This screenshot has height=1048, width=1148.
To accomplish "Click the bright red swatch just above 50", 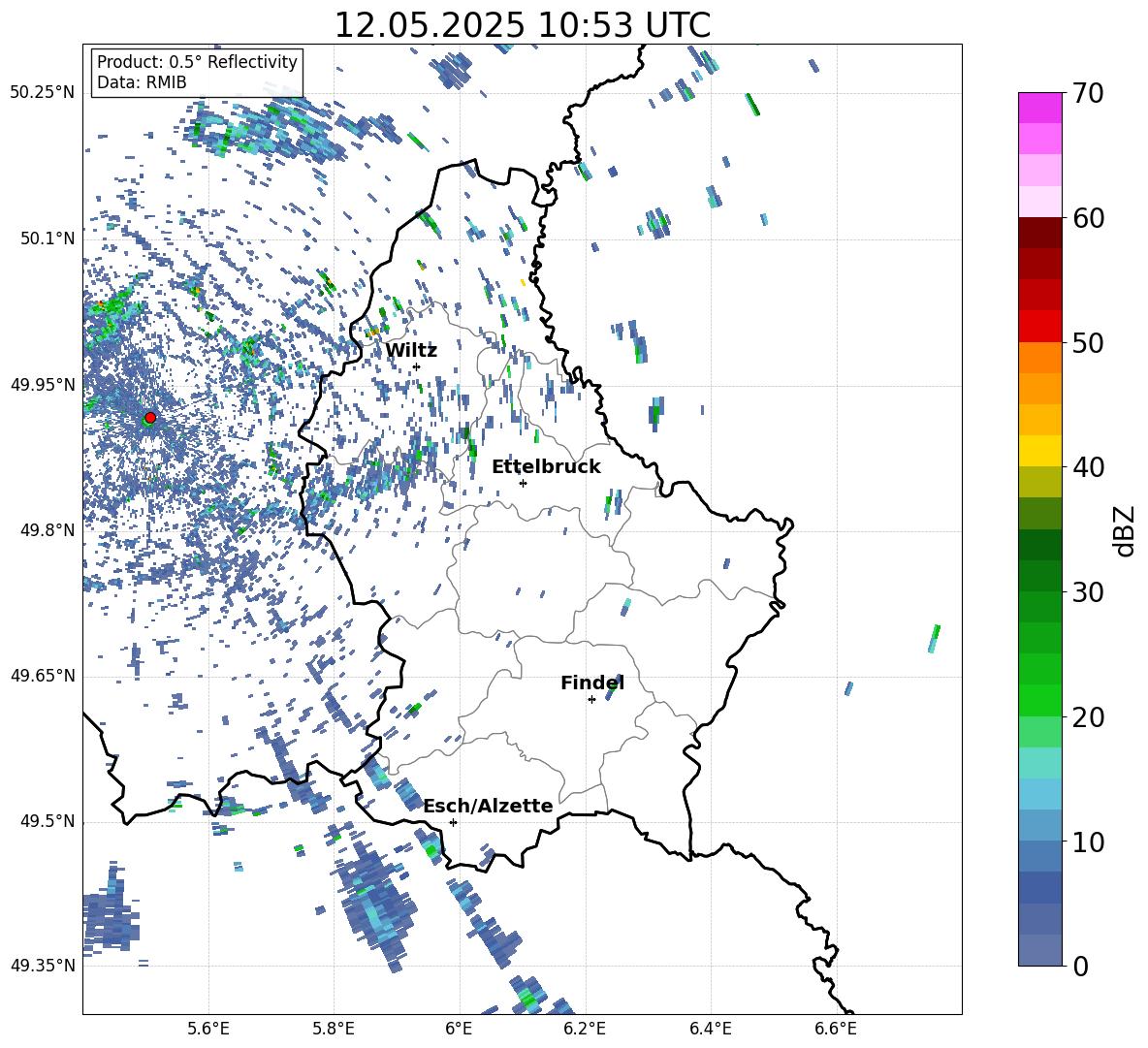I will 1040,327.
